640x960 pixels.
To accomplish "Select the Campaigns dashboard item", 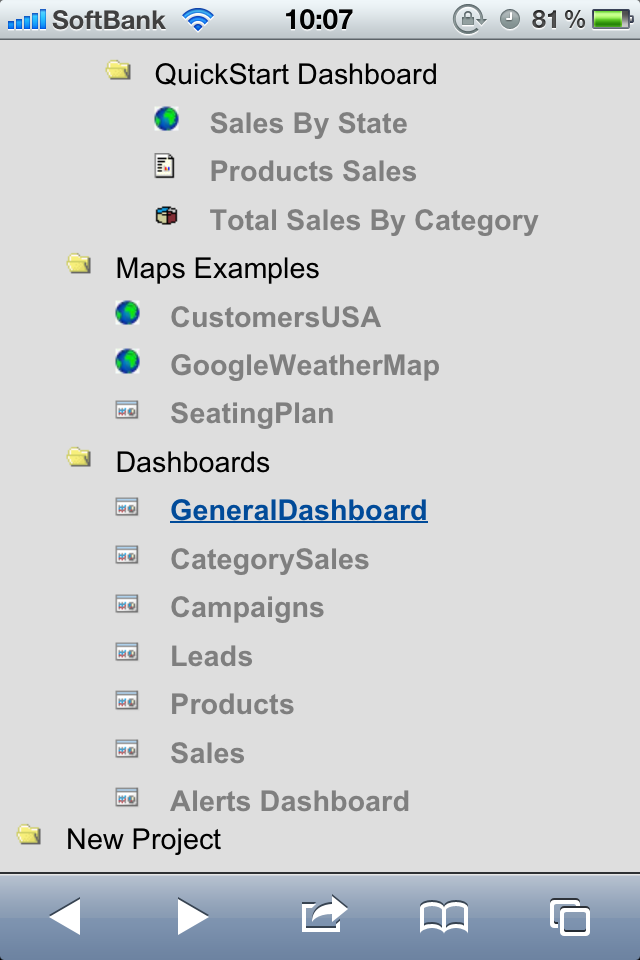I will tap(247, 608).
